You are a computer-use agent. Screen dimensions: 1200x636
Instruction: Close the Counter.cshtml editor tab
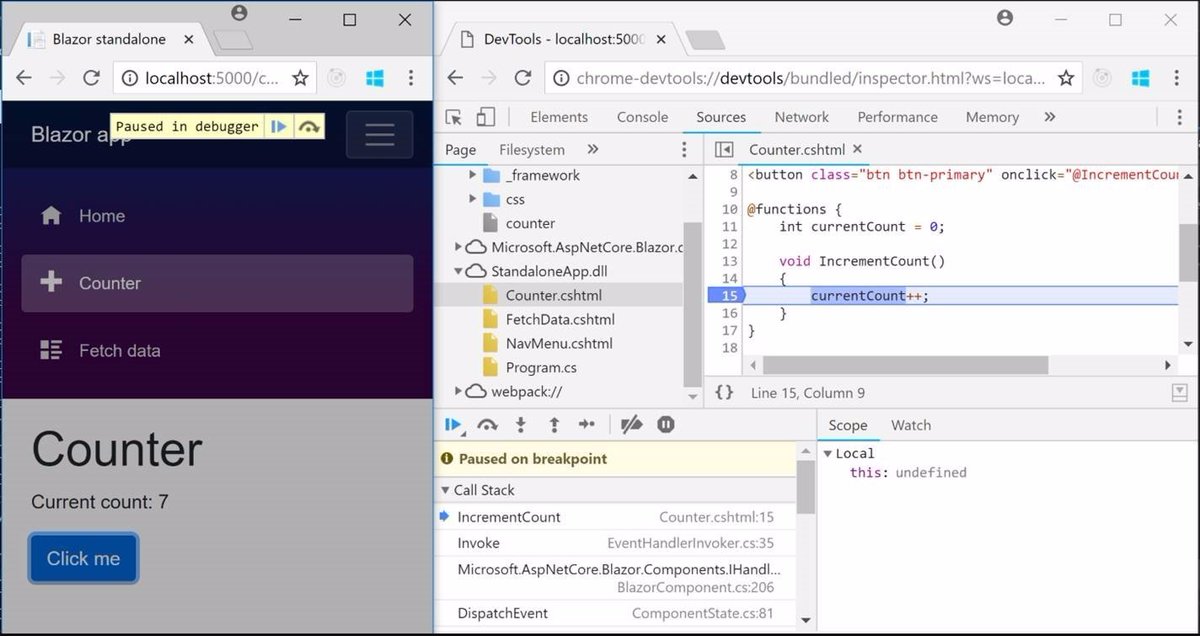[857, 150]
